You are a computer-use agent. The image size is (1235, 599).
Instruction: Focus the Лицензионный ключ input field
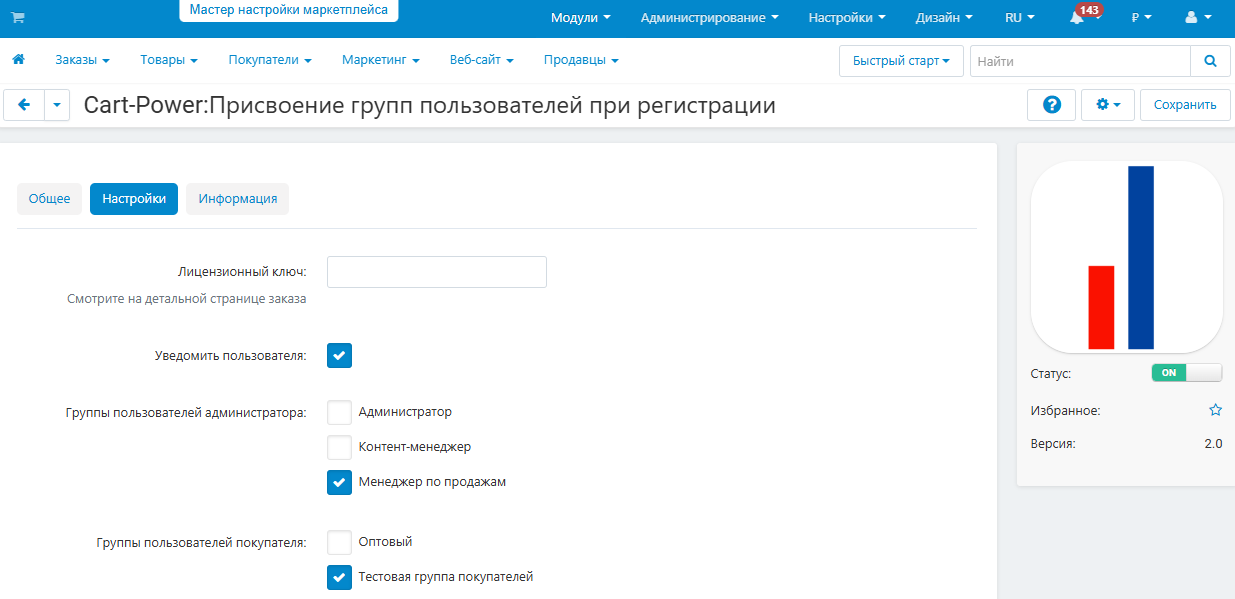coord(437,272)
